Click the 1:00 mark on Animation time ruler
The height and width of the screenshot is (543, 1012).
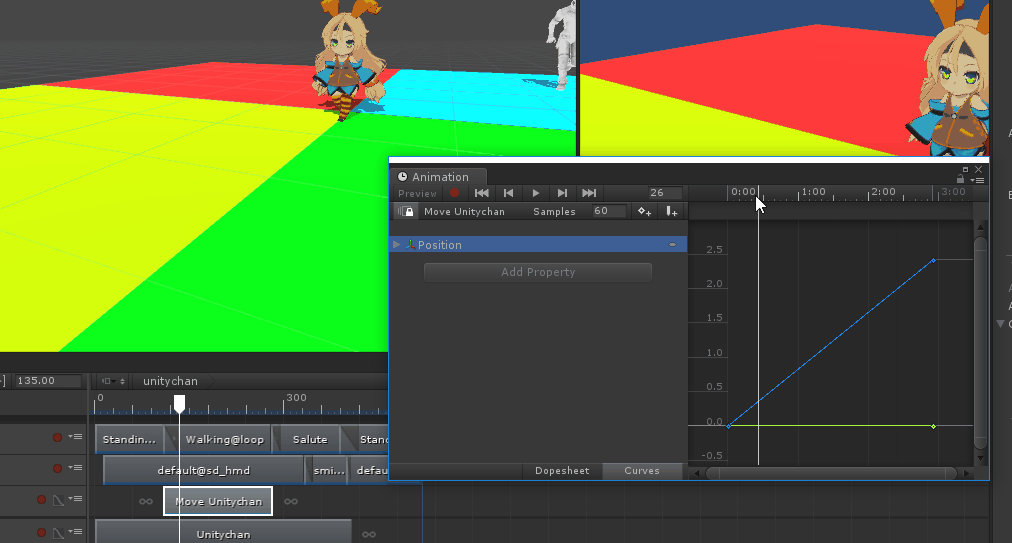813,192
